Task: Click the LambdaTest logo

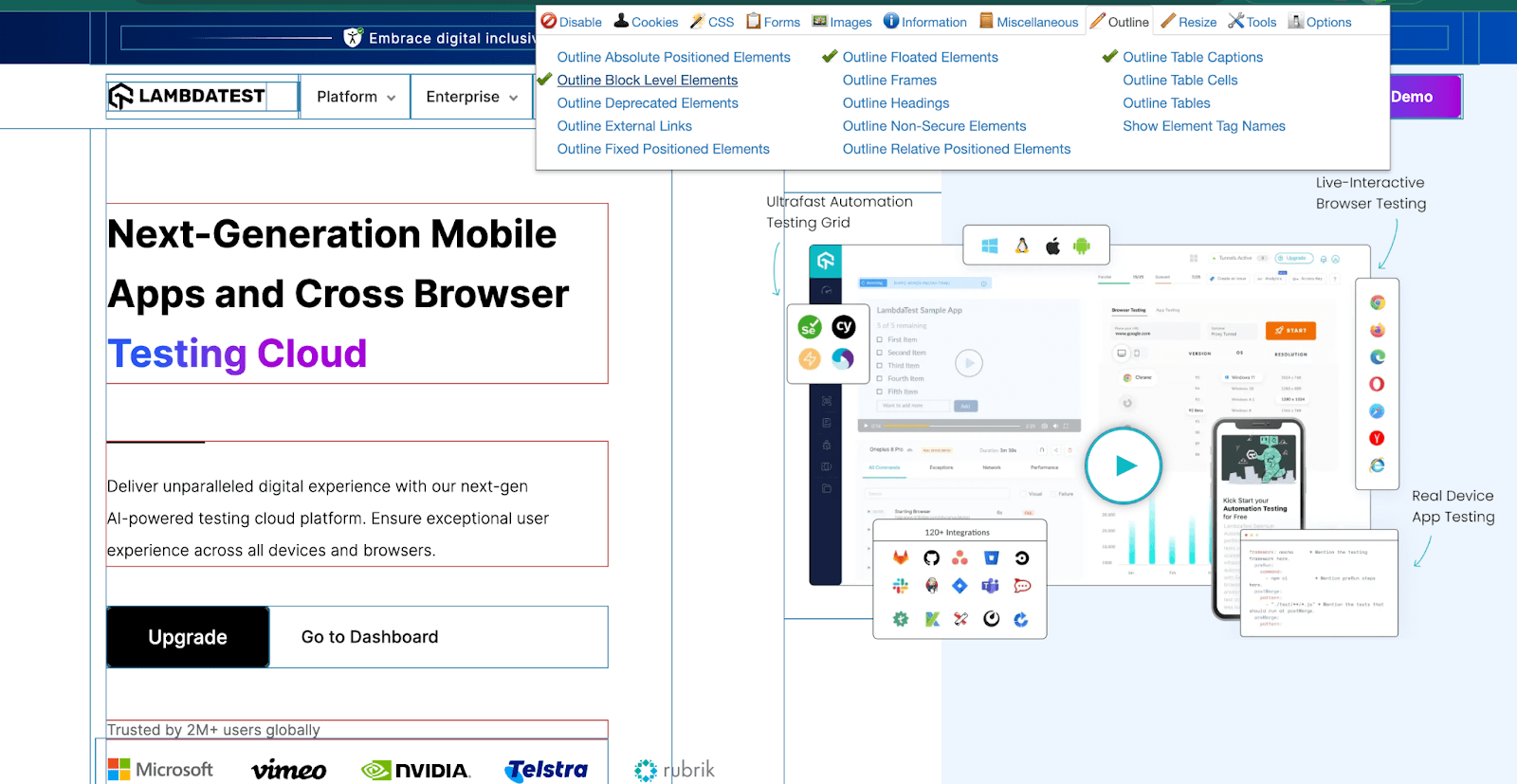Action: [187, 96]
